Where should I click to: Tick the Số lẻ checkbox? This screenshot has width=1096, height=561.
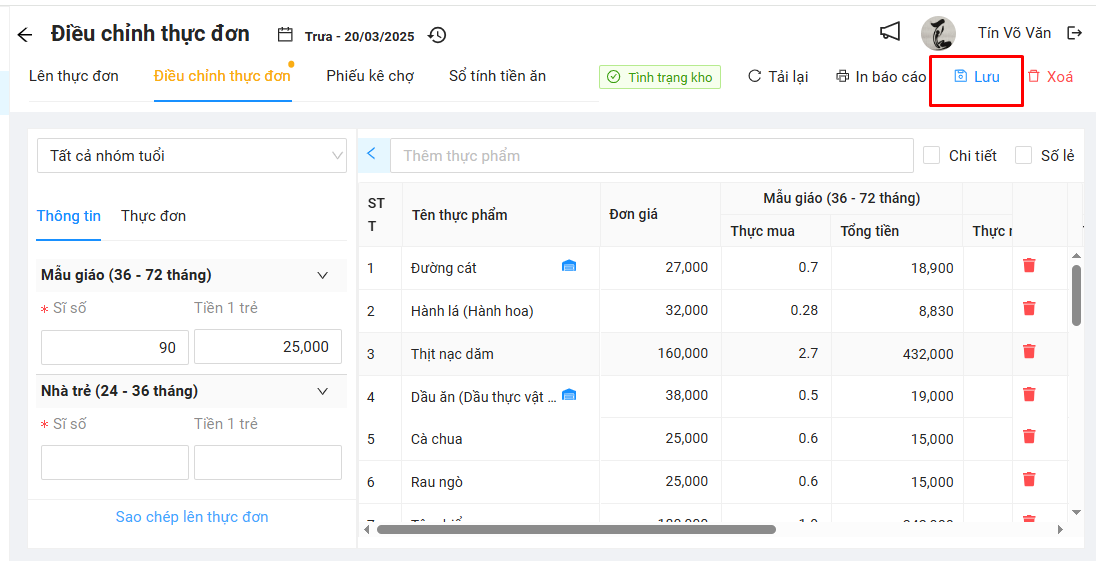(x=1023, y=155)
